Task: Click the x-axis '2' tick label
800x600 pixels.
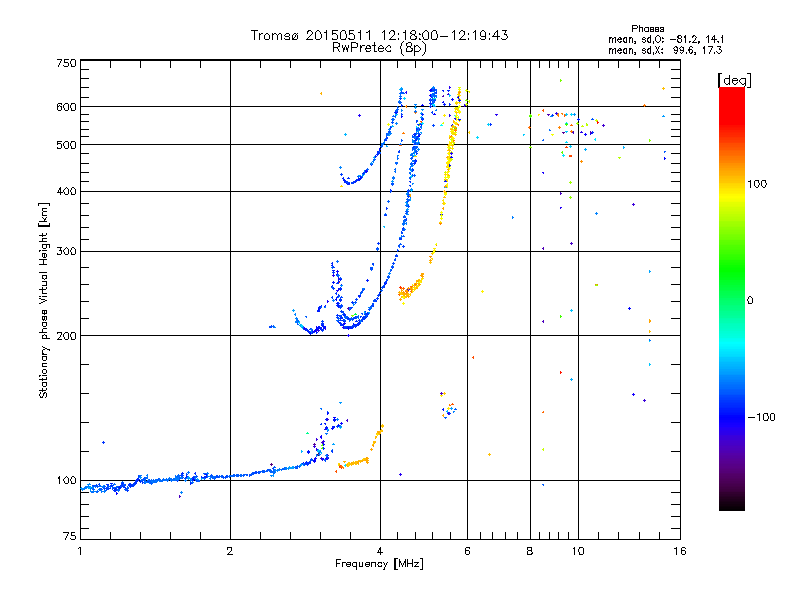Action: point(230,551)
